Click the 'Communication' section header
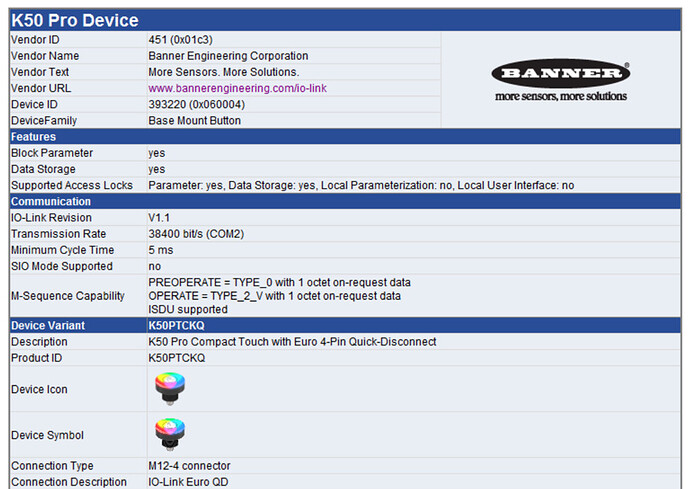690x489 pixels. 51,201
